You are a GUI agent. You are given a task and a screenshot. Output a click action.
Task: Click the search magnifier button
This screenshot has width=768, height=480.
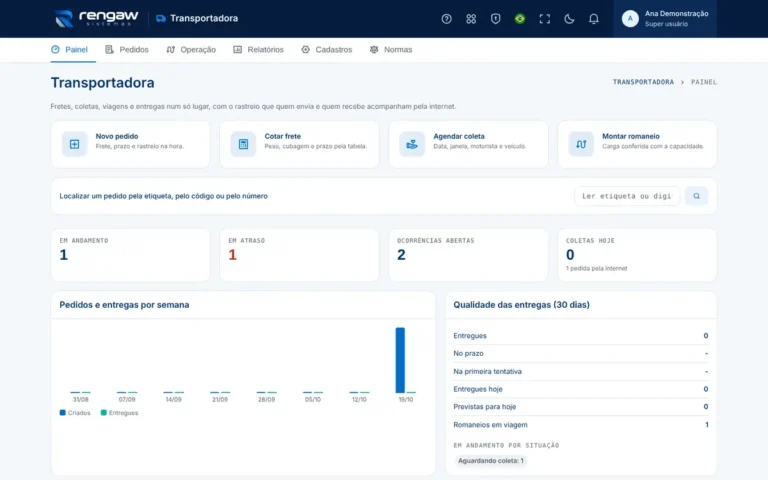tap(696, 196)
